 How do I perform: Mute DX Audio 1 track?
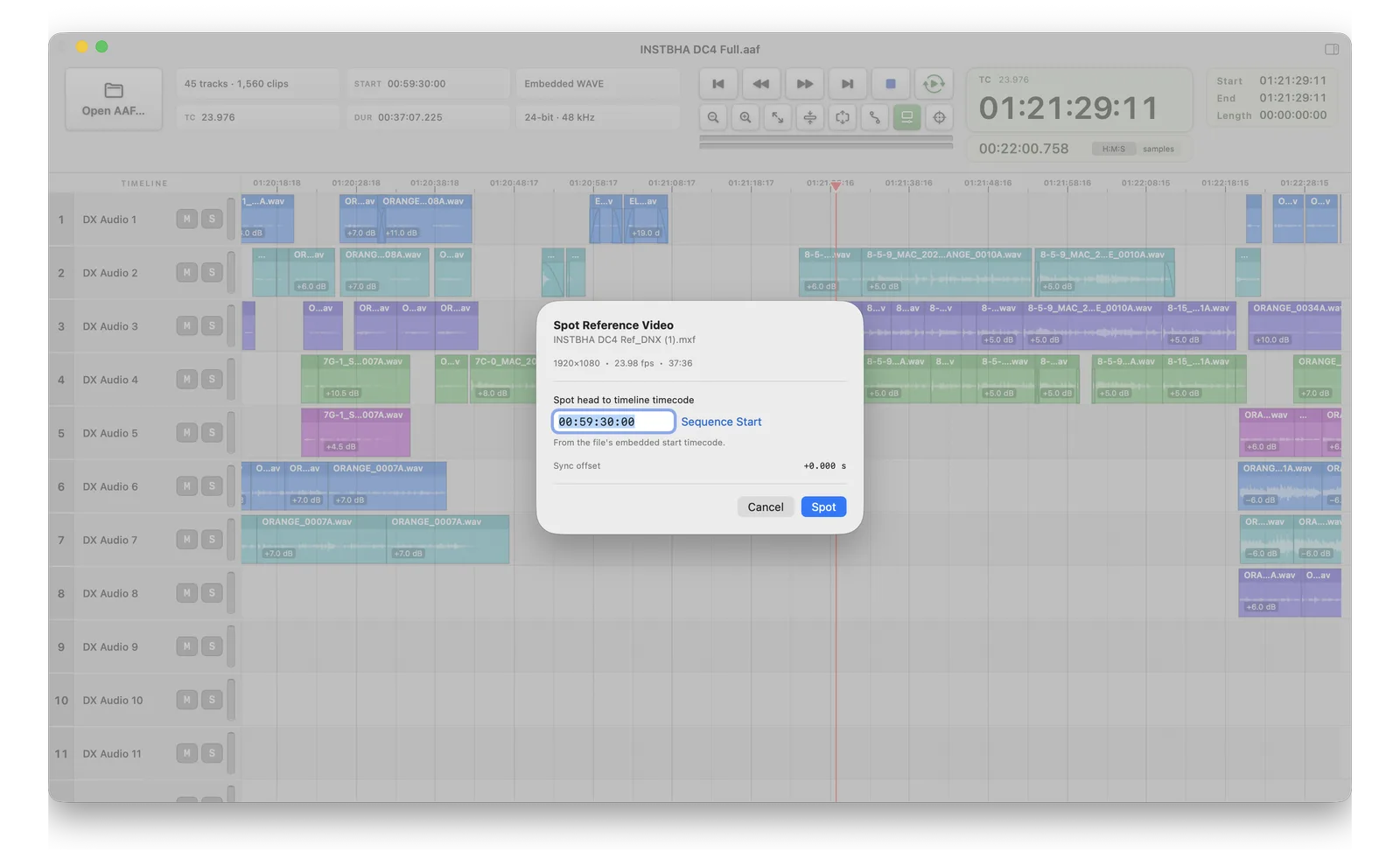coord(186,220)
